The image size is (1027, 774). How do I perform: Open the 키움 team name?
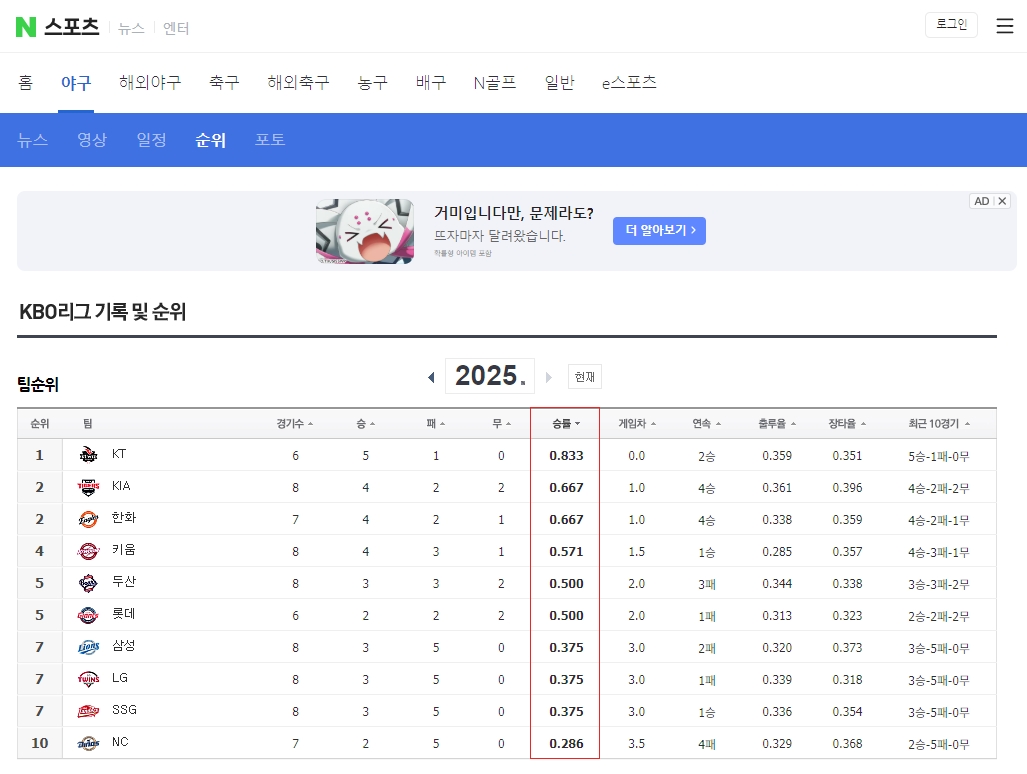pyautogui.click(x=124, y=549)
